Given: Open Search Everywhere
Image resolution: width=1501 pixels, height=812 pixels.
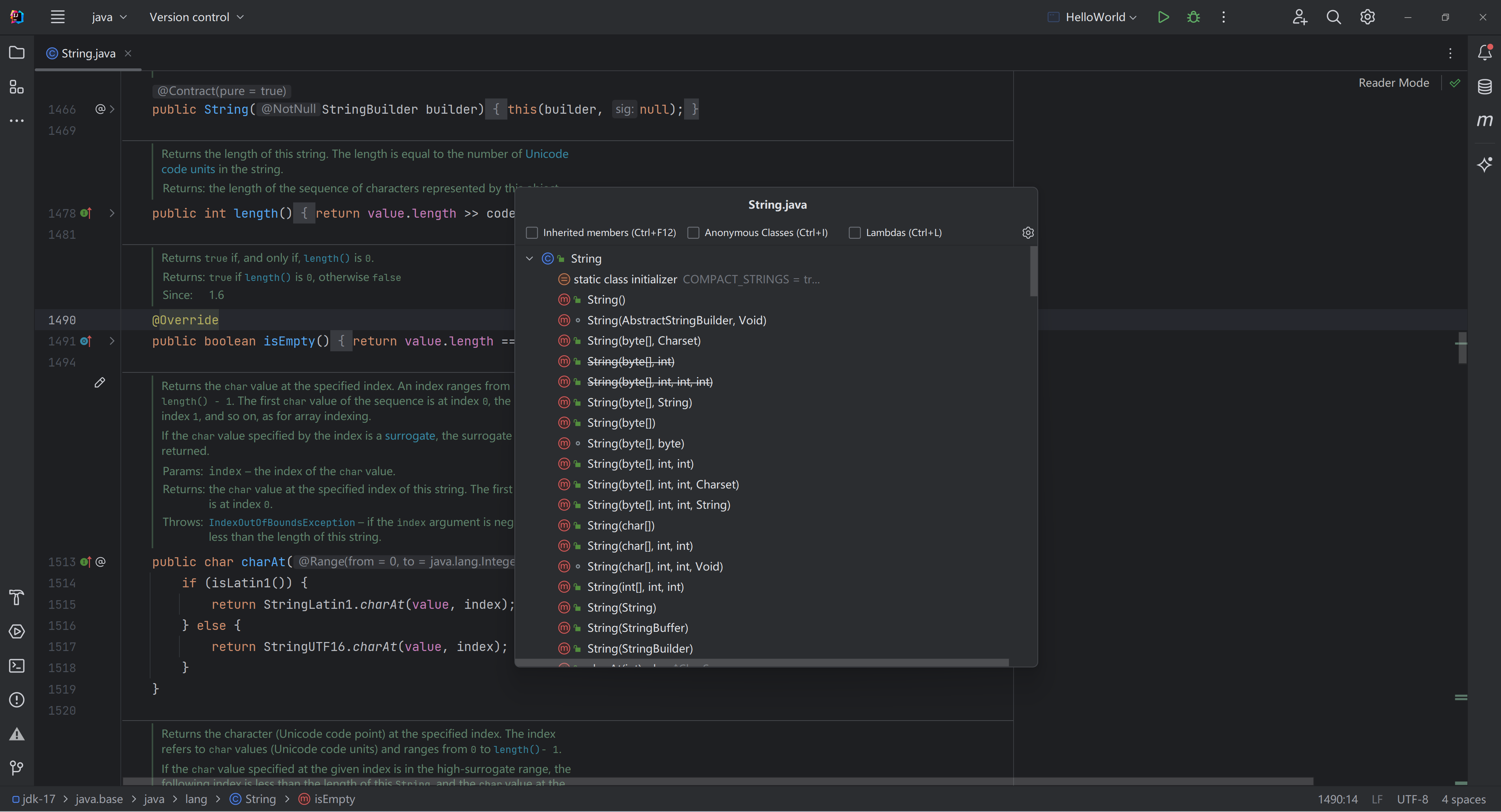Looking at the screenshot, I should pos(1334,17).
